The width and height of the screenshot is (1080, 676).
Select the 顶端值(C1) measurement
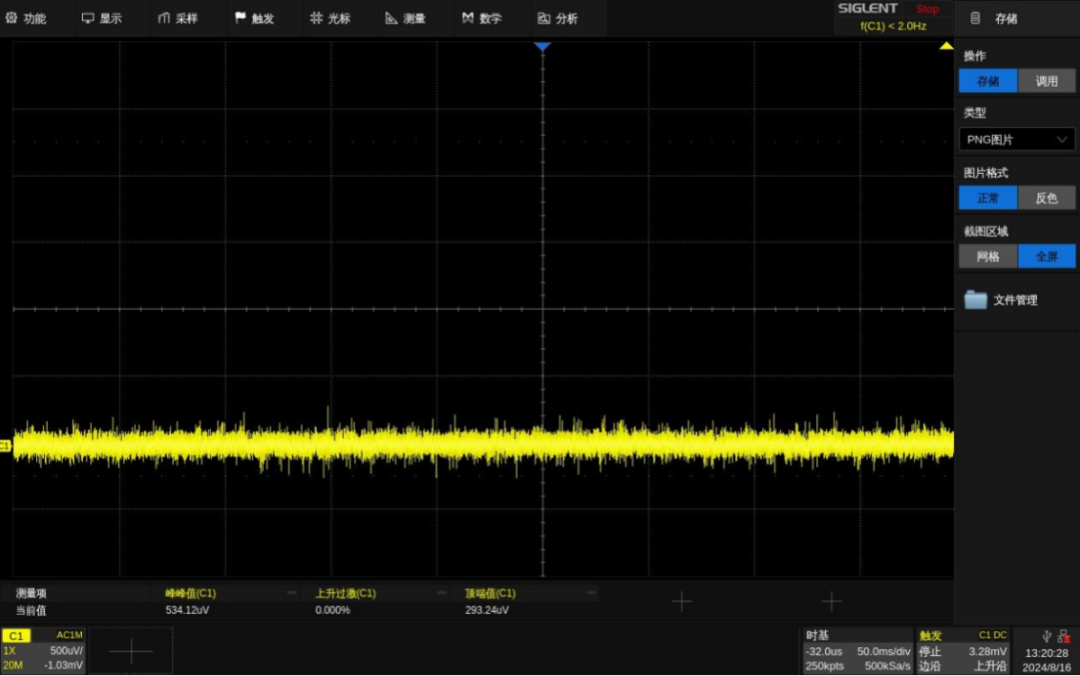coord(490,593)
